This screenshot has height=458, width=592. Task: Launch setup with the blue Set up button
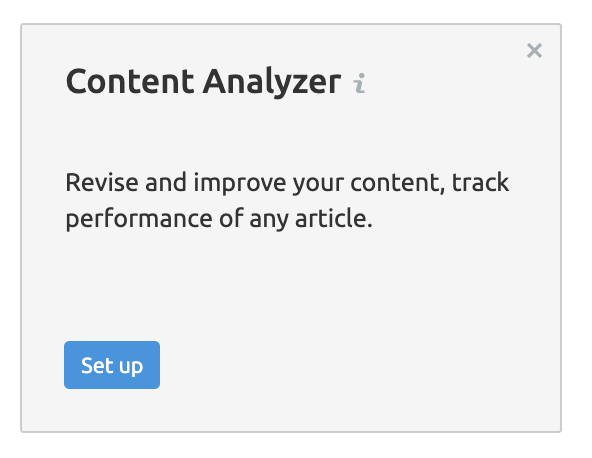112,365
